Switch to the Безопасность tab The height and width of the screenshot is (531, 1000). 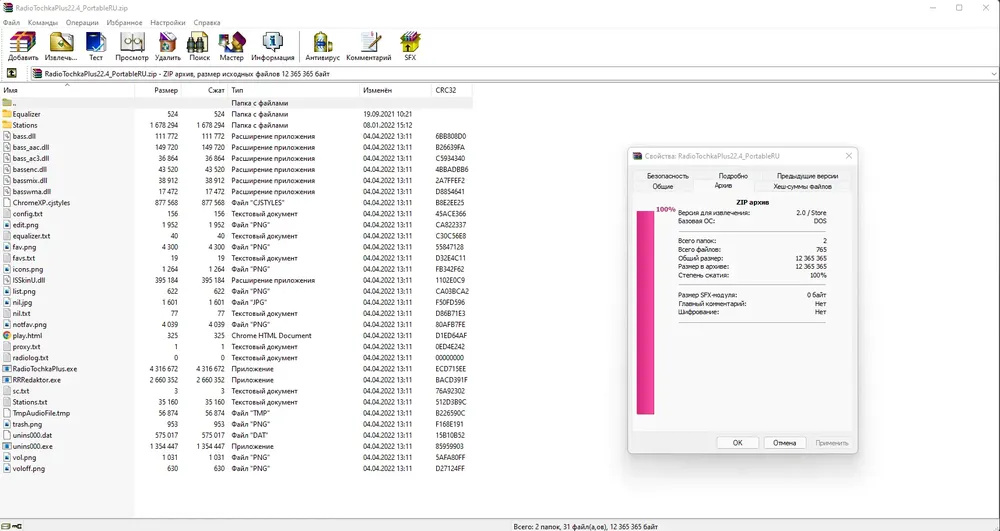click(x=668, y=176)
